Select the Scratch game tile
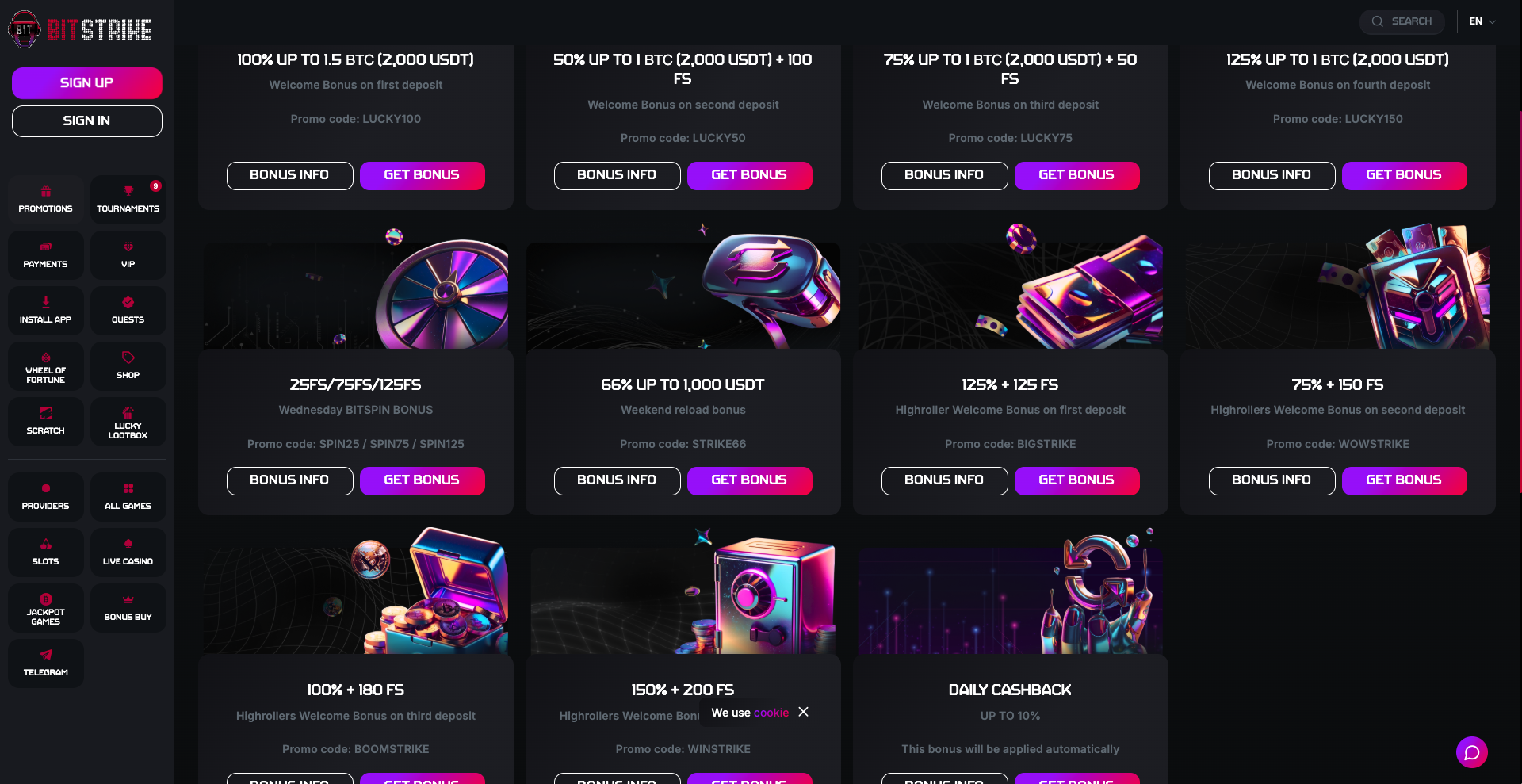 pyautogui.click(x=45, y=421)
